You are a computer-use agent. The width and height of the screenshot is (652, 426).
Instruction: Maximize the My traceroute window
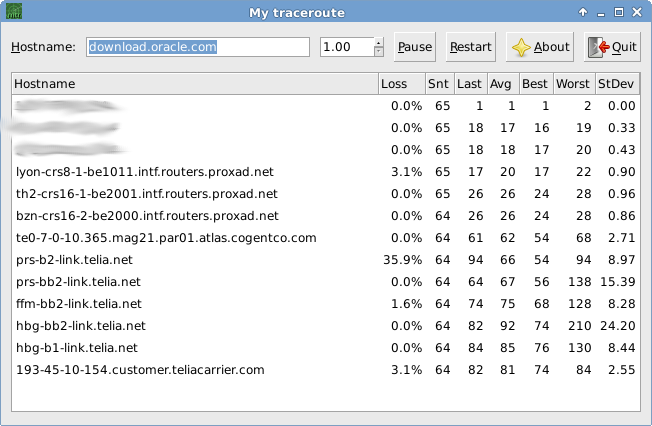tap(619, 12)
